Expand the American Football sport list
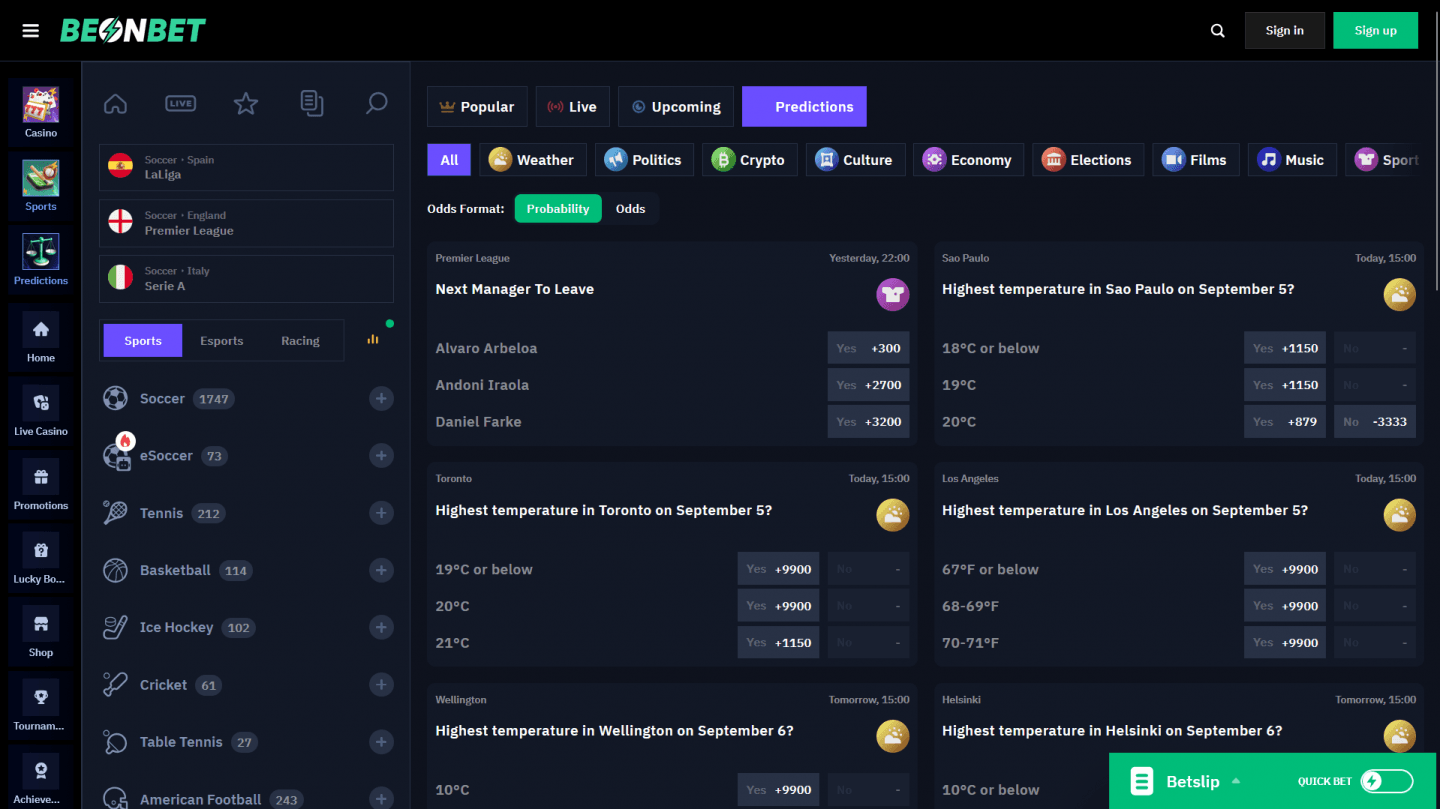Viewport: 1440px width, 809px height. [x=381, y=799]
